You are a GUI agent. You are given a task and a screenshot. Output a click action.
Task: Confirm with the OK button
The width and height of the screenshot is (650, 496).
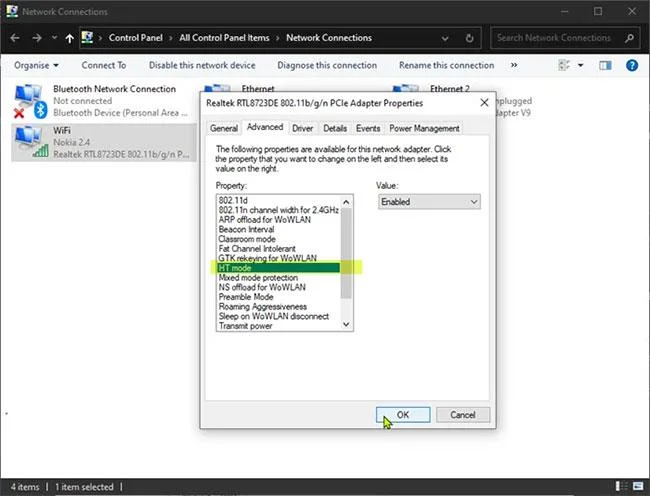[x=403, y=415]
